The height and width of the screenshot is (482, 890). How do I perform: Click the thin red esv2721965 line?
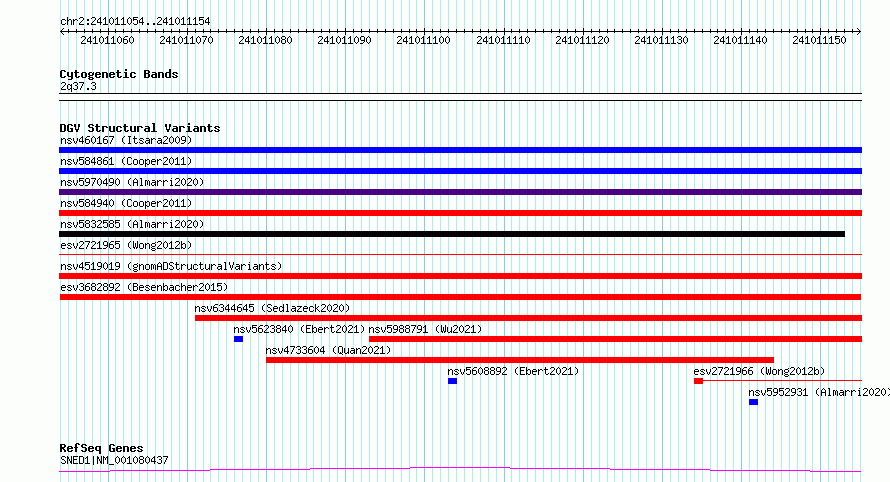click(460, 255)
